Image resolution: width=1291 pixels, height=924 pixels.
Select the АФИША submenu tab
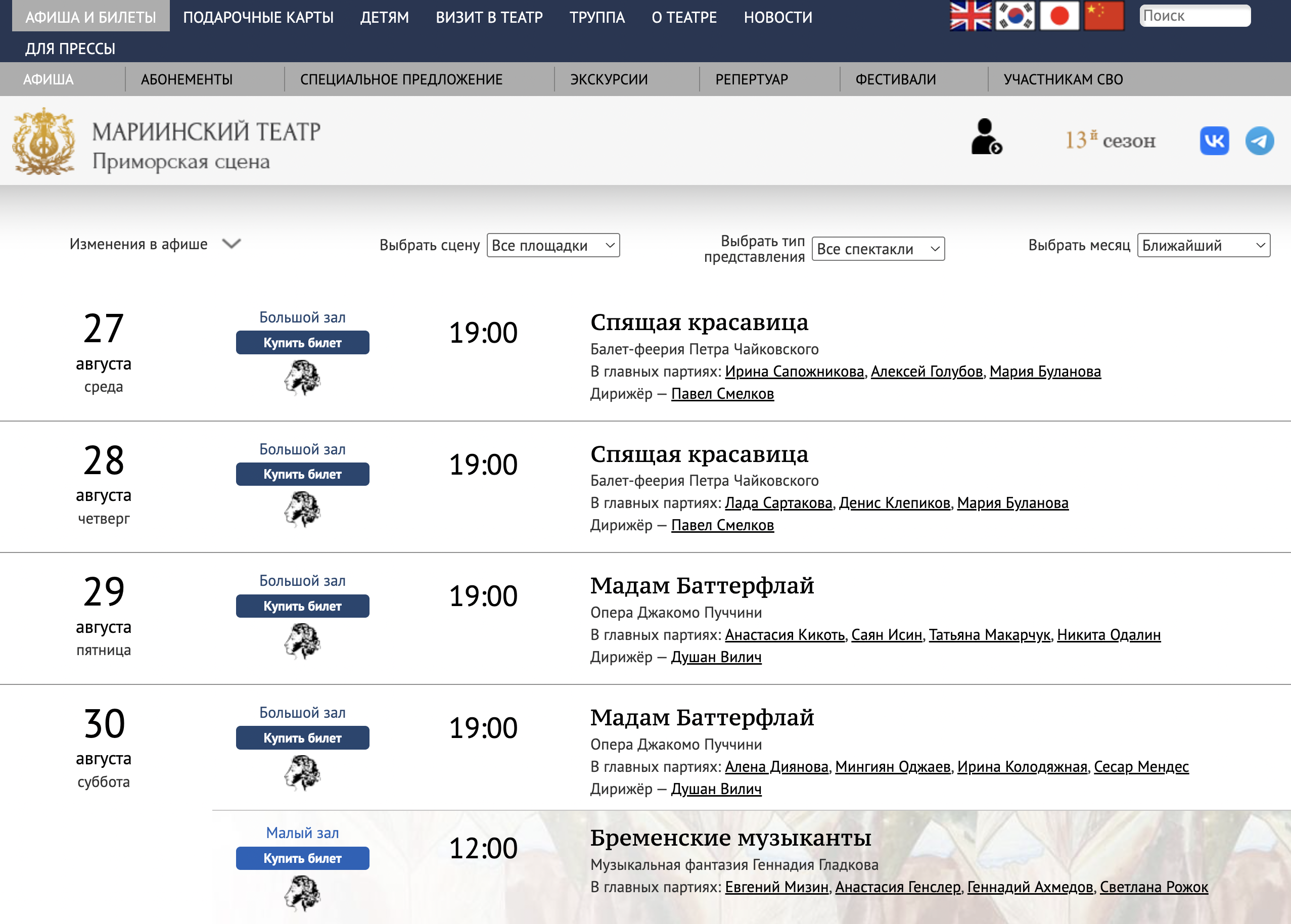[x=49, y=79]
